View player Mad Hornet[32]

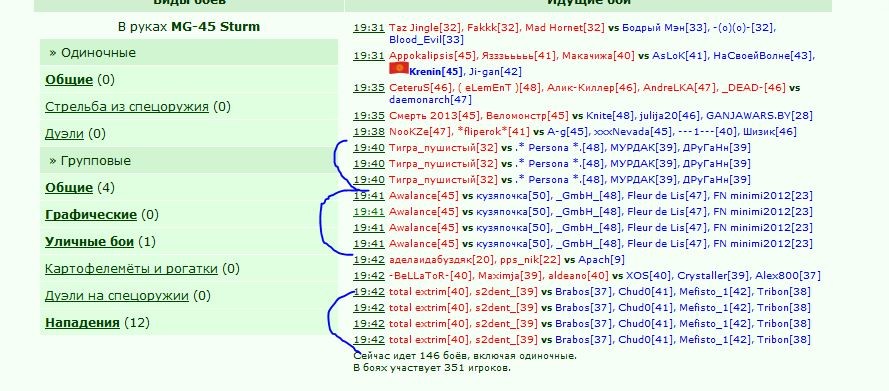tap(565, 28)
